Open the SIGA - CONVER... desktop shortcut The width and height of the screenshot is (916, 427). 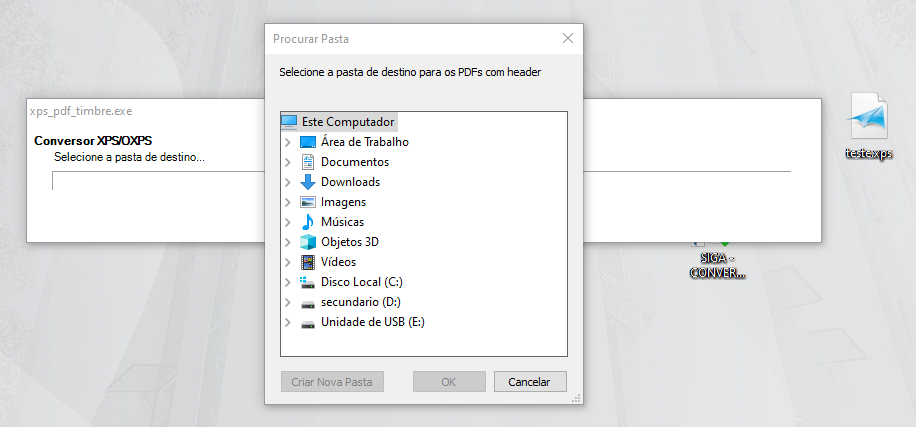718,265
